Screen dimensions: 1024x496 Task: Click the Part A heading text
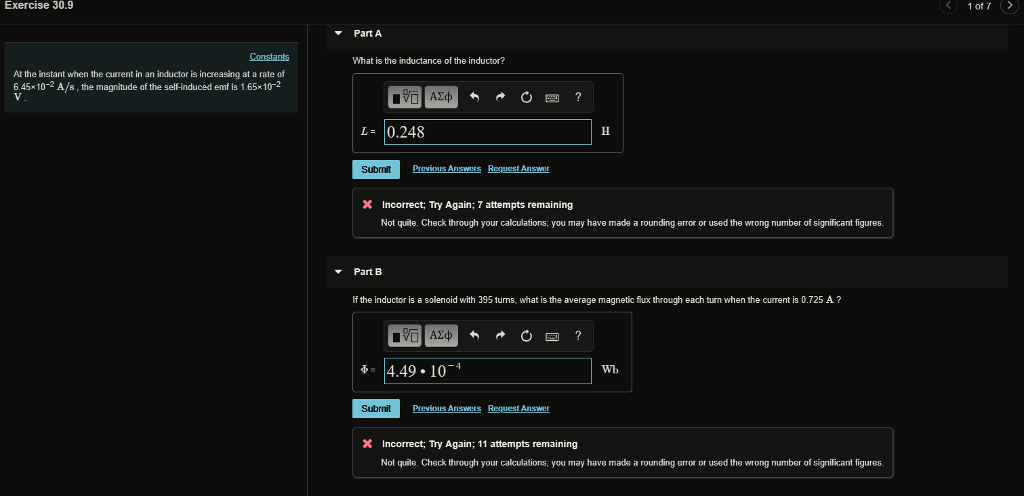(368, 33)
